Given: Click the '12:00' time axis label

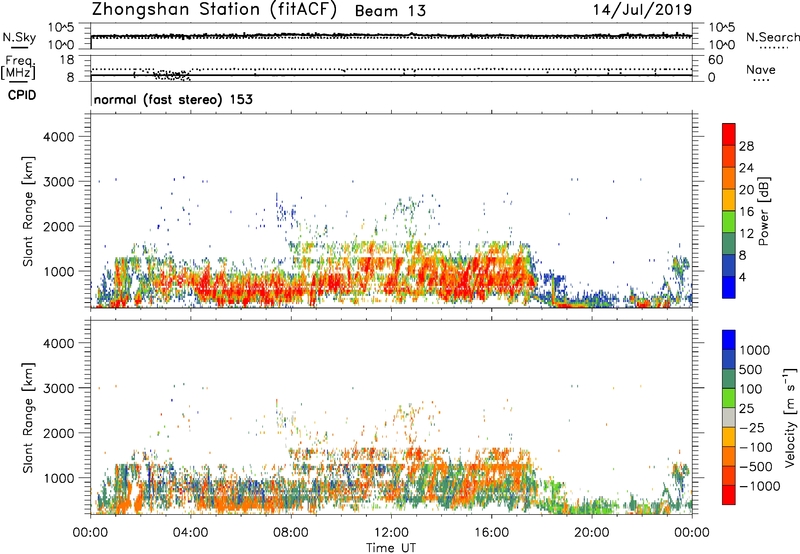Looking at the screenshot, I should pos(391,533).
